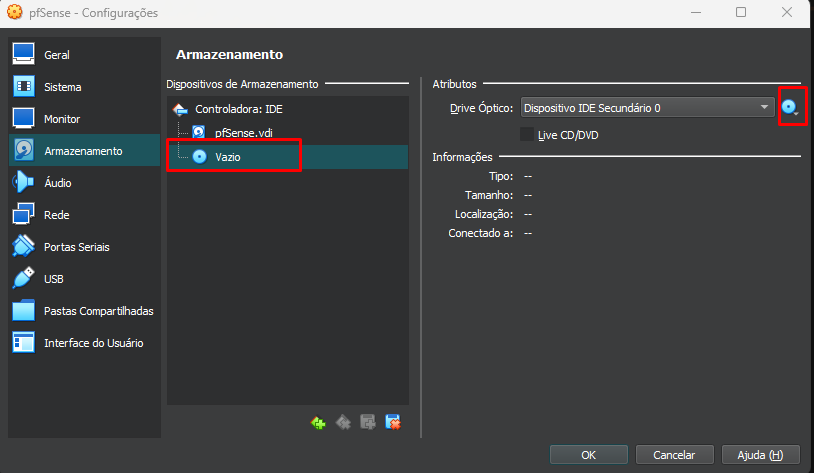Enable the Live CD/DVD checkbox
This screenshot has width=814, height=473.
pos(527,134)
